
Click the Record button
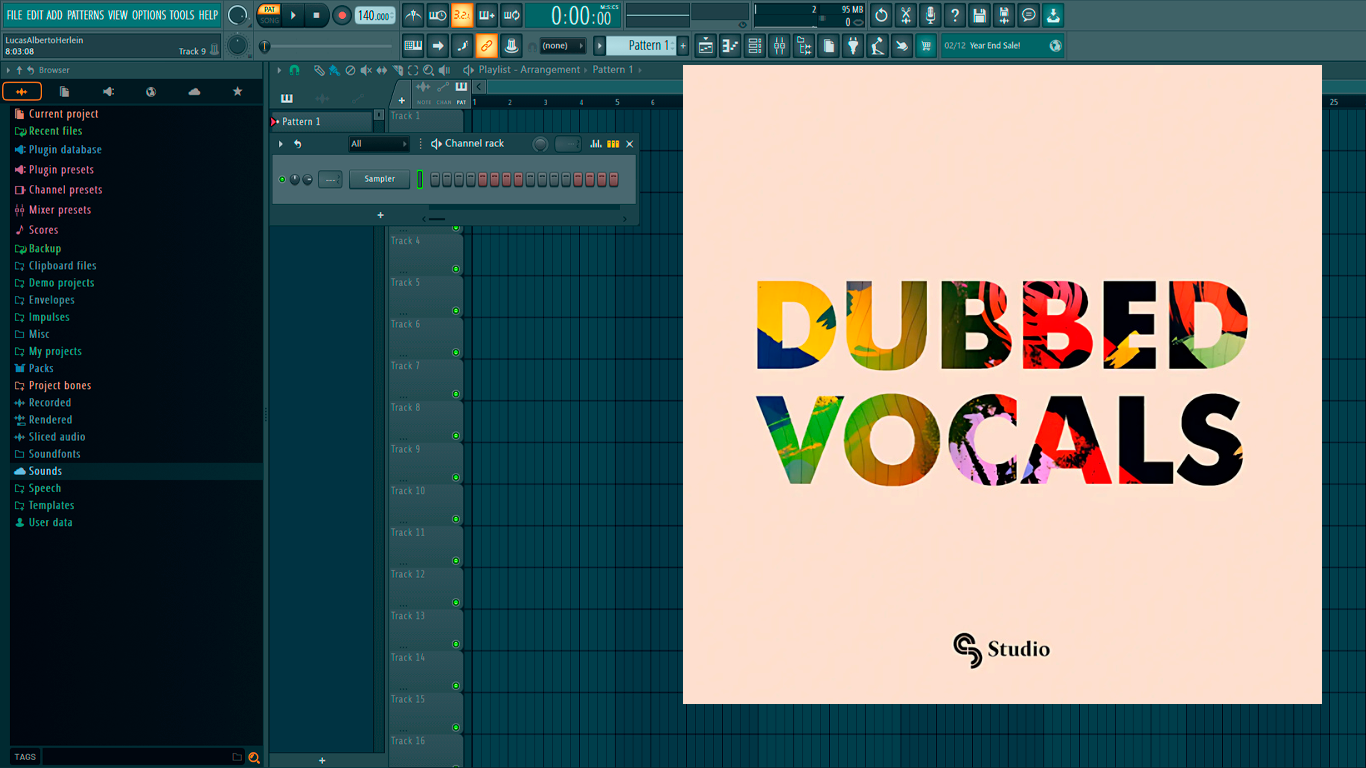coord(342,15)
